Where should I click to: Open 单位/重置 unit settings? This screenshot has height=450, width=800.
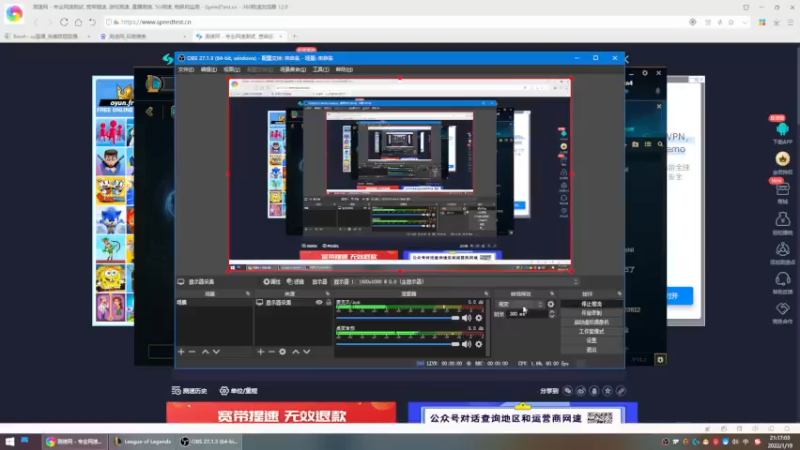coord(238,391)
